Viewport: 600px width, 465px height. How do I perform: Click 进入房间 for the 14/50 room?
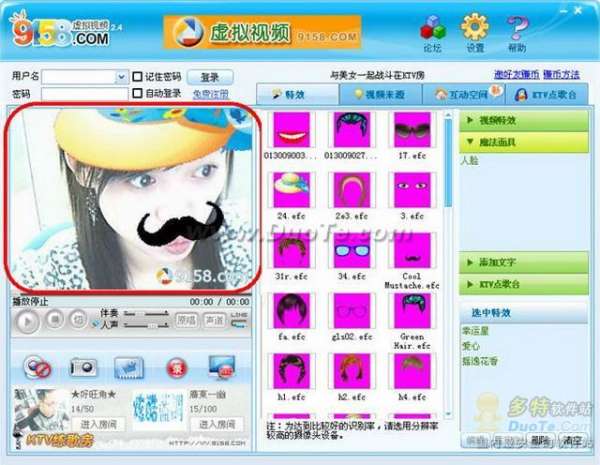(99, 424)
